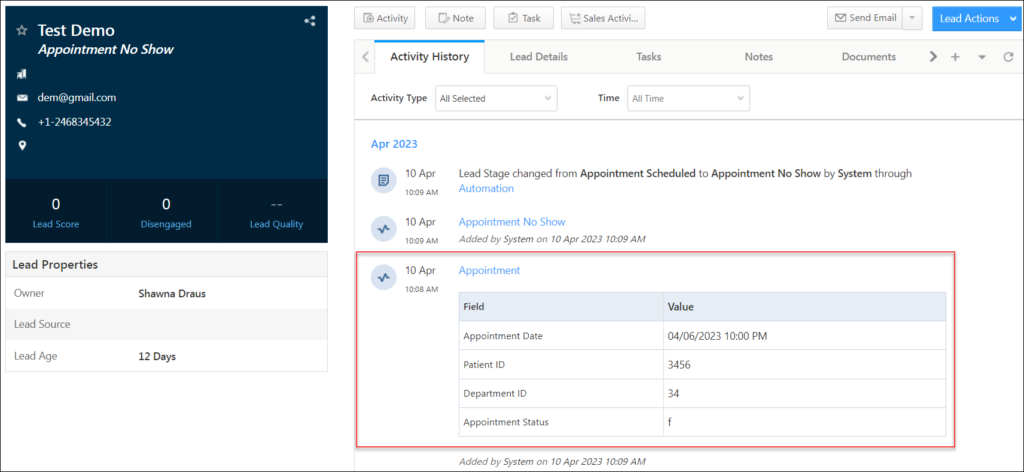Click the share icon in lead card
The image size is (1024, 472).
coord(309,21)
